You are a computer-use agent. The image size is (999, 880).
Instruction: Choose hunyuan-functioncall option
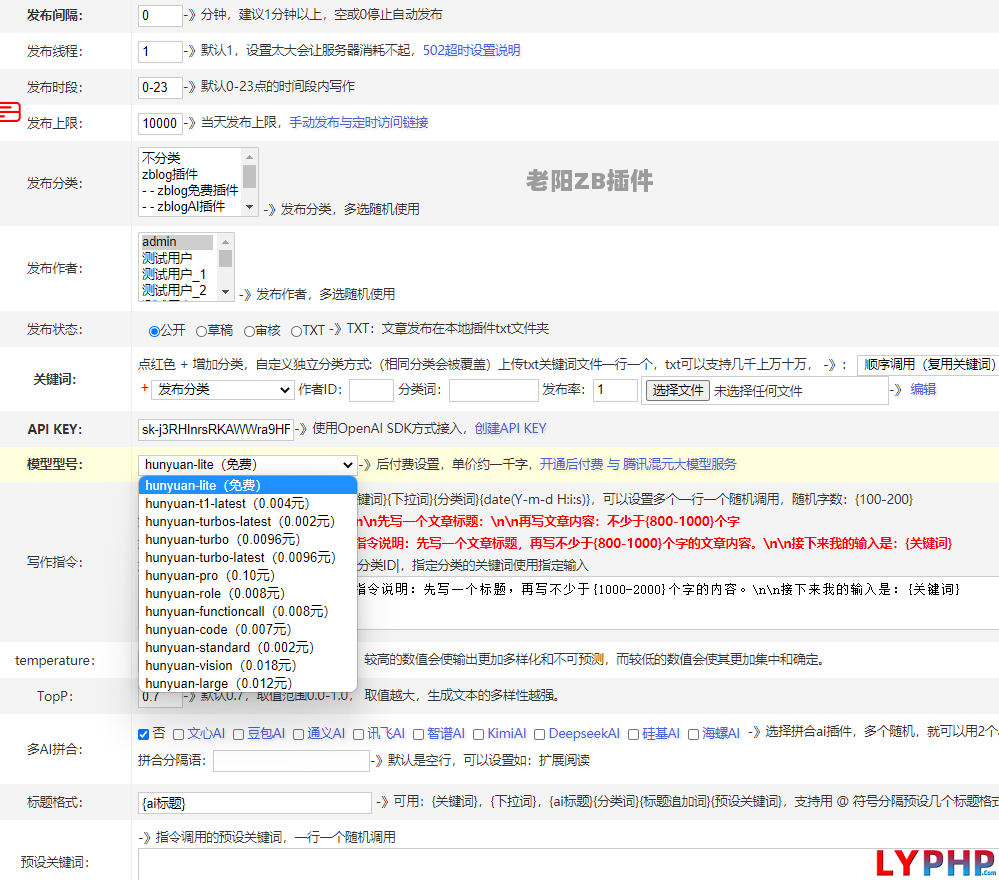pos(247,611)
